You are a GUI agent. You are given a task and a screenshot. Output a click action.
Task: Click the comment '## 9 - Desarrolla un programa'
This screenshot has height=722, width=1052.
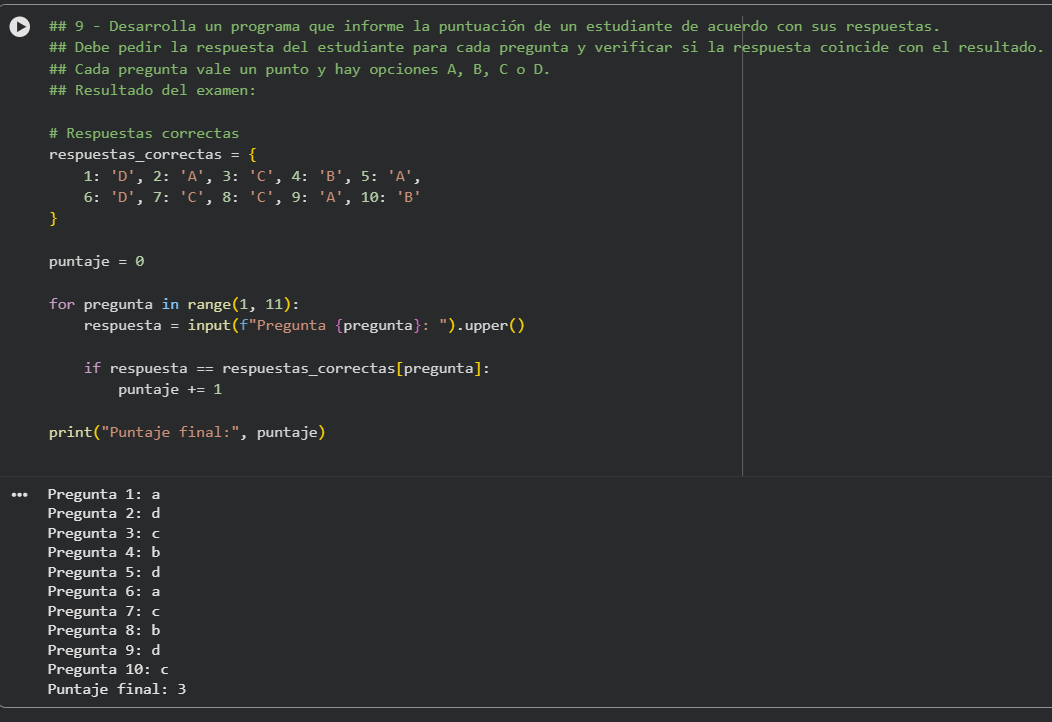[x=494, y=27]
